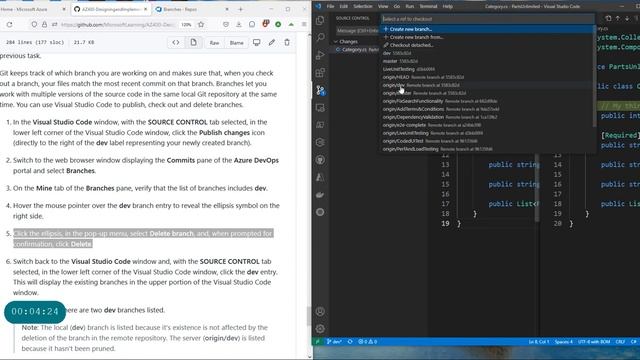The image size is (640, 360).
Task: Open the File menu in VS Code
Action: pos(331,7)
